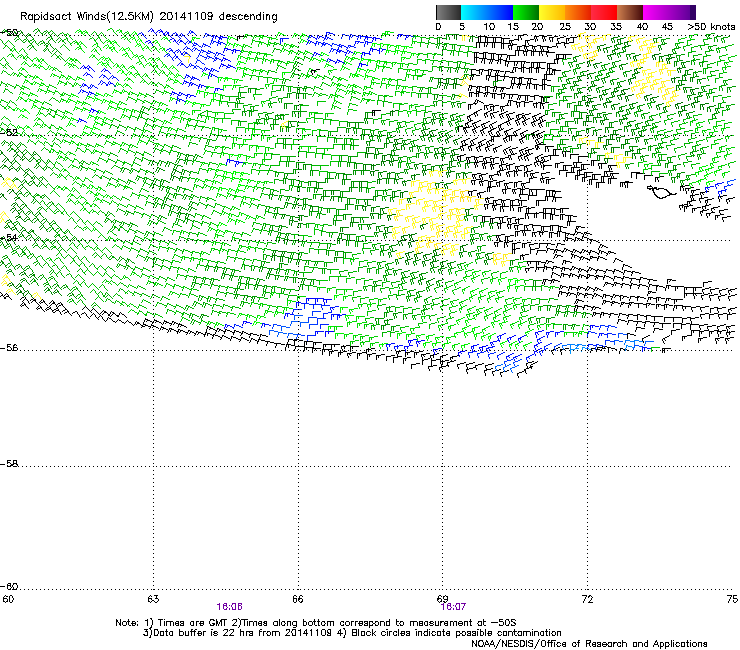Click the orange 25-30 knots legend swatch
Screen dimensions: 740x650
(578, 12)
